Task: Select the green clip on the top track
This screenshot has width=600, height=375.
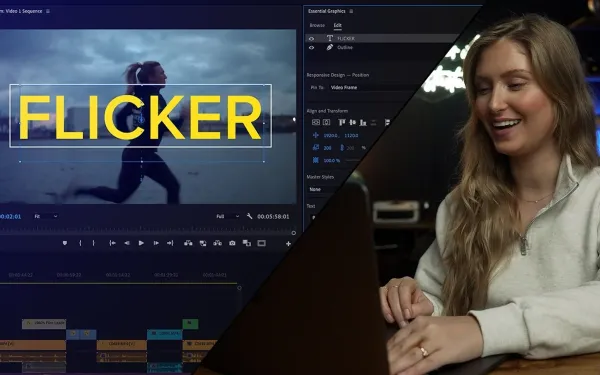Action: pos(190,323)
